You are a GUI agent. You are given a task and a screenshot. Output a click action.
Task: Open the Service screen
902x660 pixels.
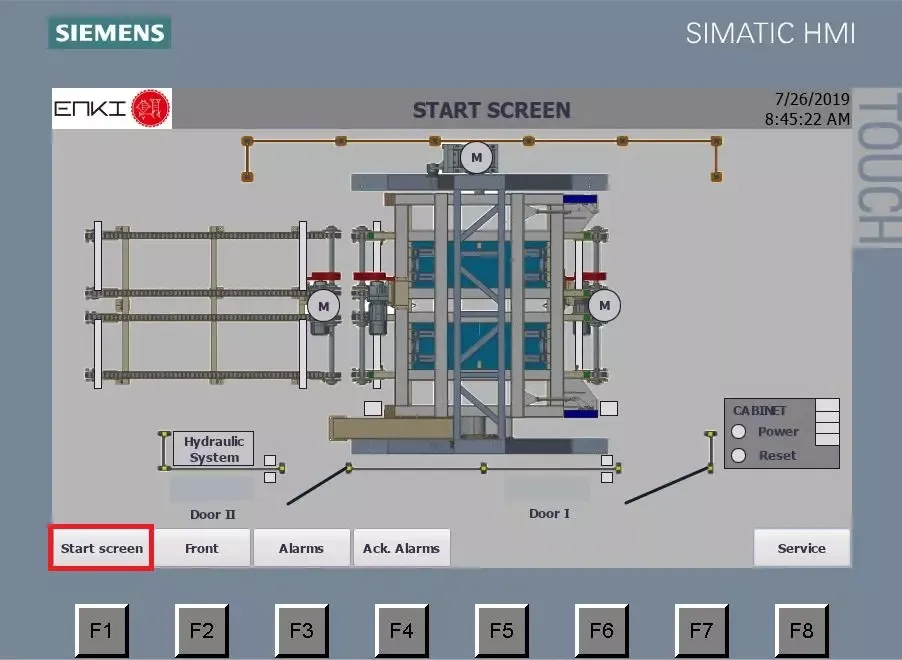click(801, 548)
